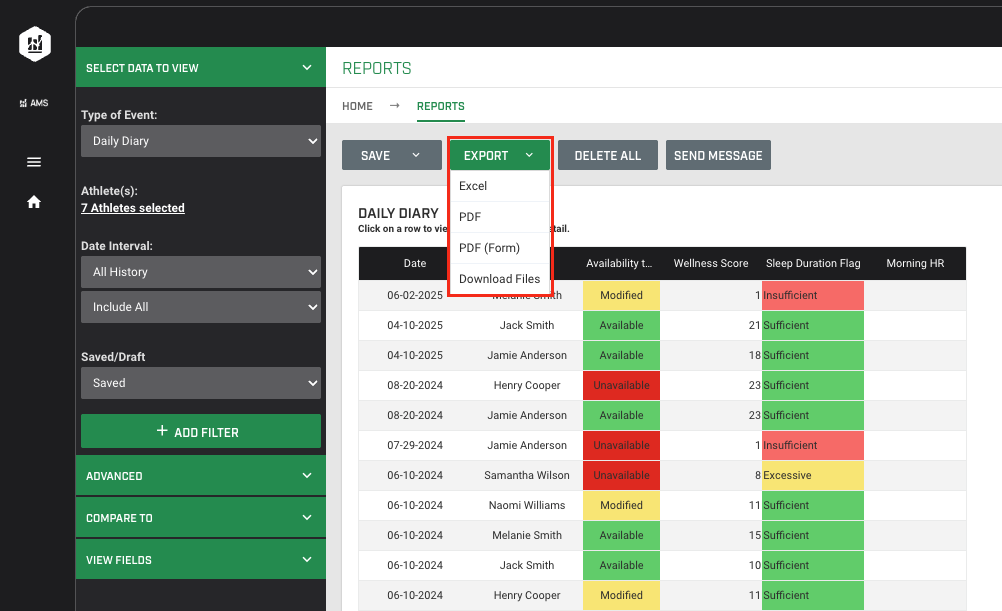Click the AMS logo in sidebar
1002x611 pixels.
click(x=34, y=103)
